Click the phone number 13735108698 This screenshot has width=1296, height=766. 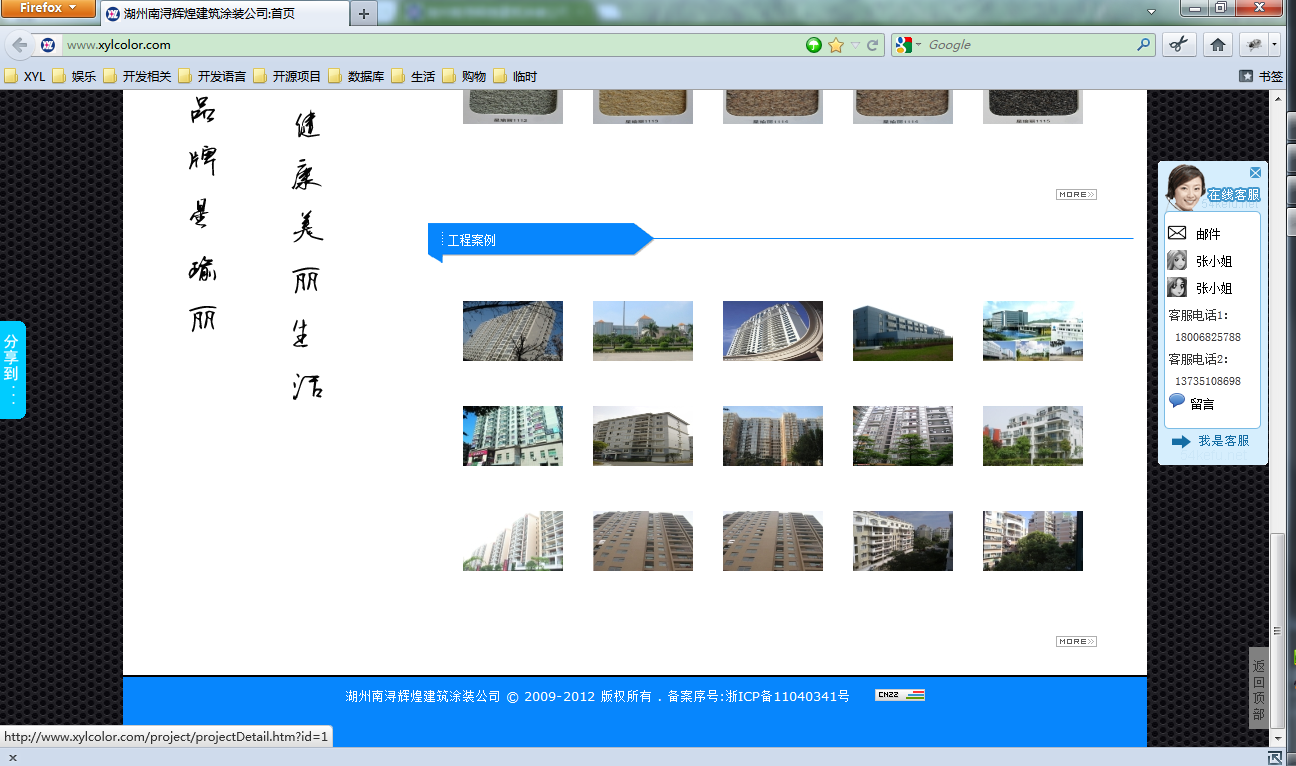tap(1208, 382)
